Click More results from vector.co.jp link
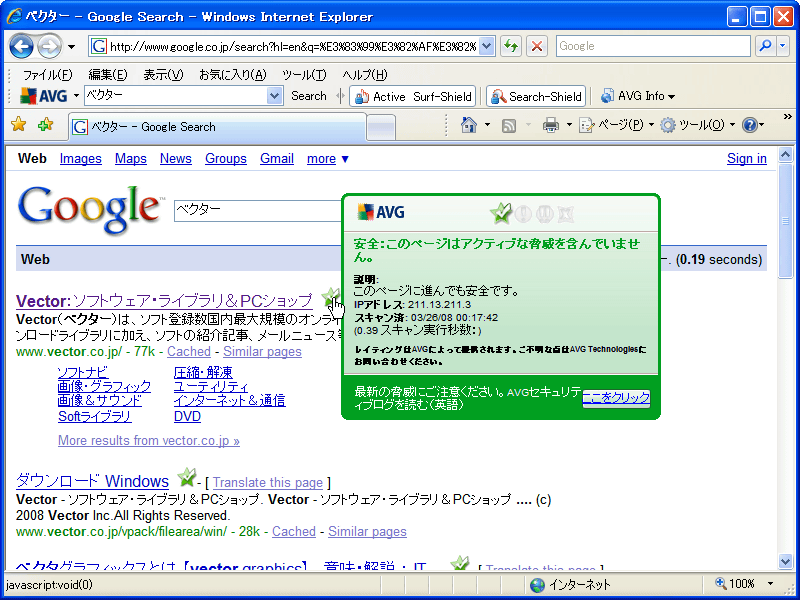Screen dimensions: 800x600 click(x=148, y=440)
